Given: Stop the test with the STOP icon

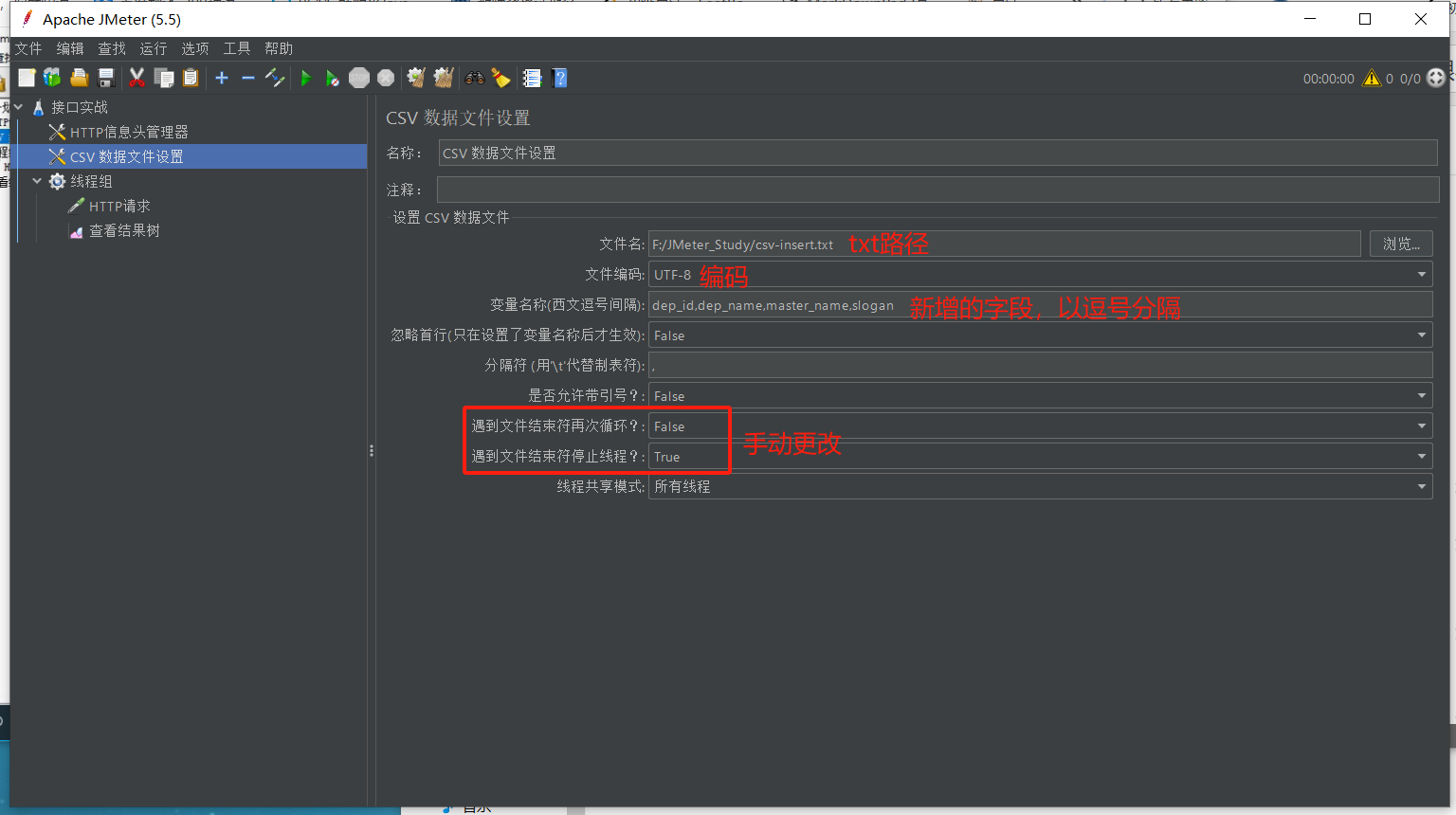Looking at the screenshot, I should pyautogui.click(x=359, y=78).
